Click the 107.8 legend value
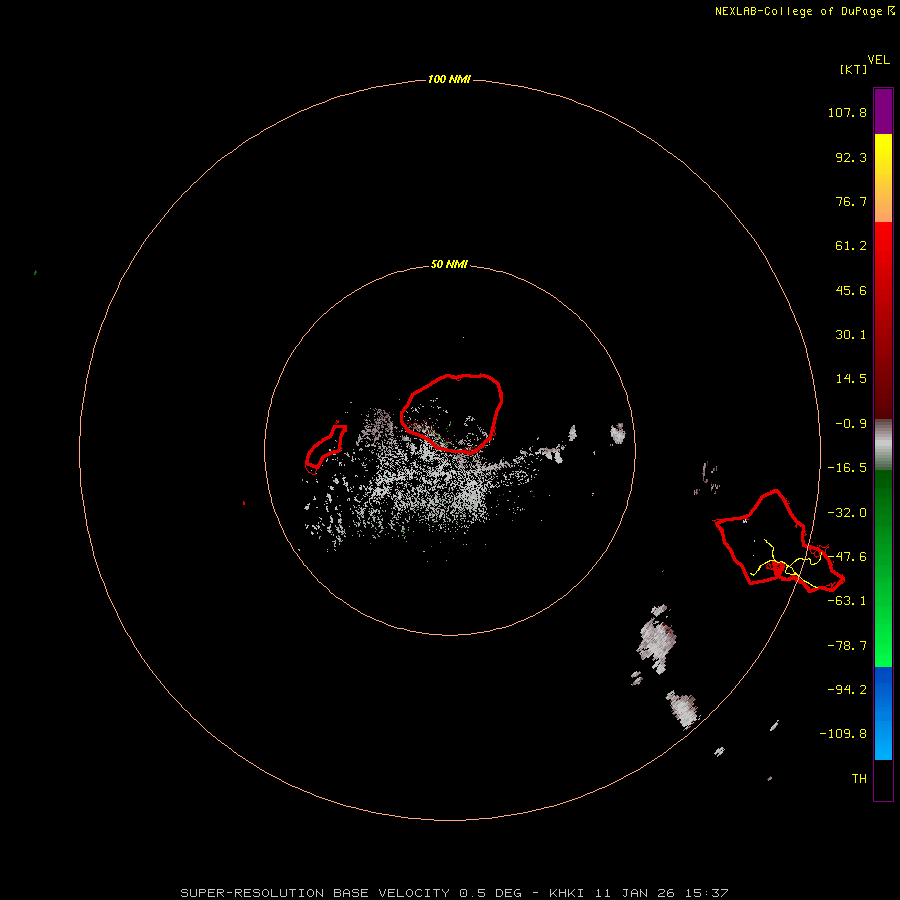The image size is (900, 900). [x=847, y=112]
